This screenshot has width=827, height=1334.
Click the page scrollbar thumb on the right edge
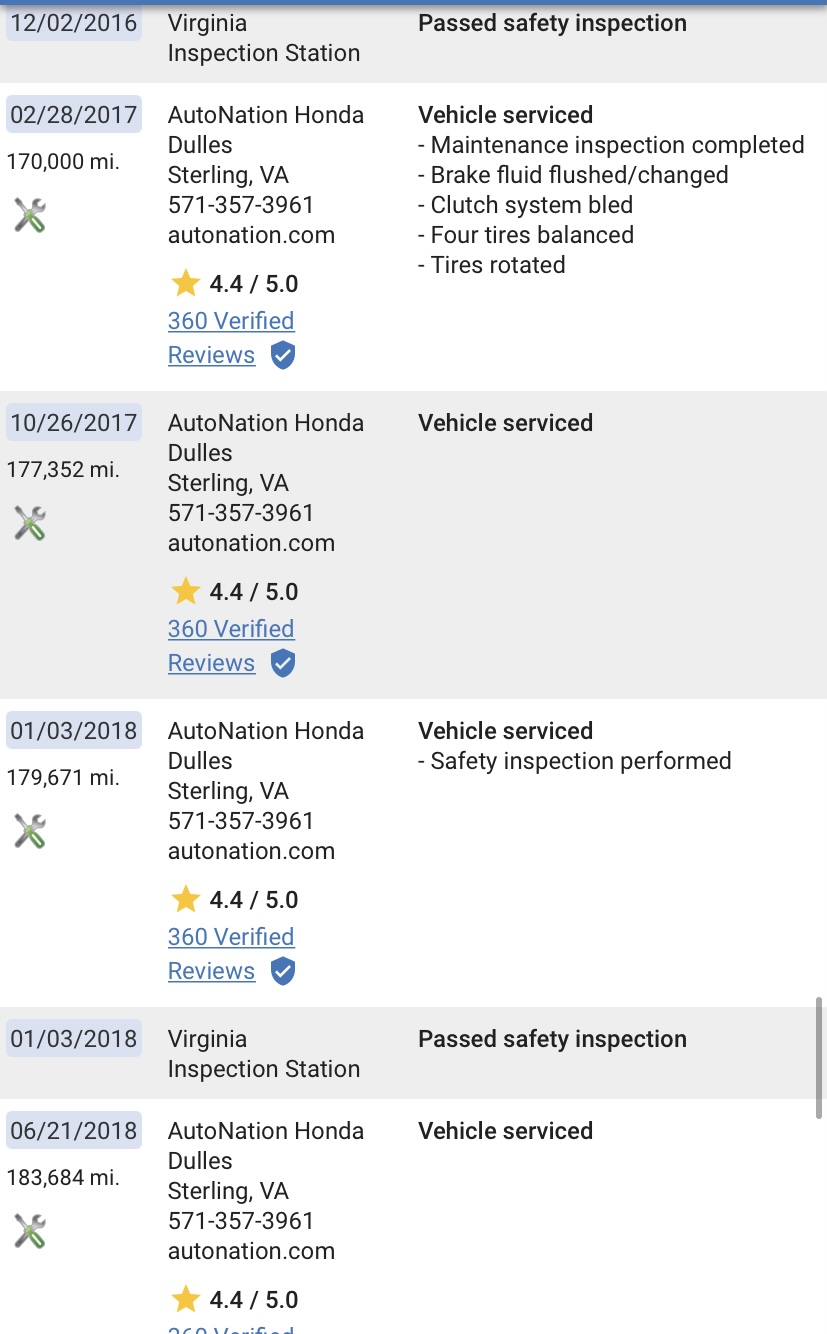click(819, 1057)
